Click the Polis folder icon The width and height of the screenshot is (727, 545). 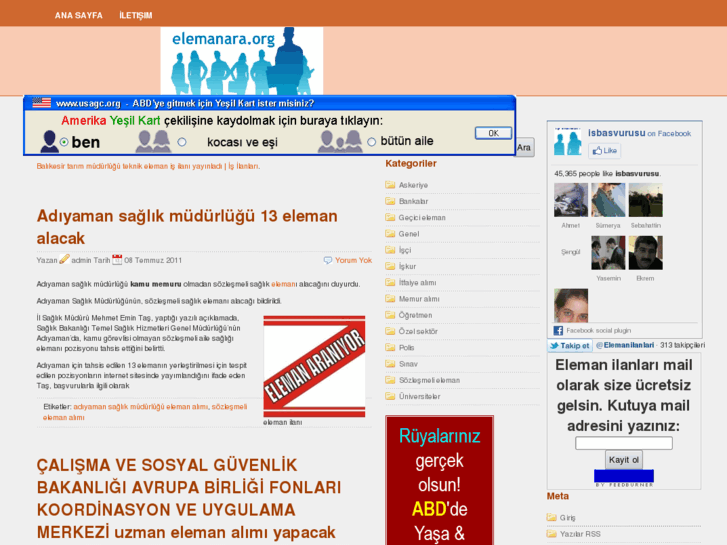pyautogui.click(x=390, y=347)
